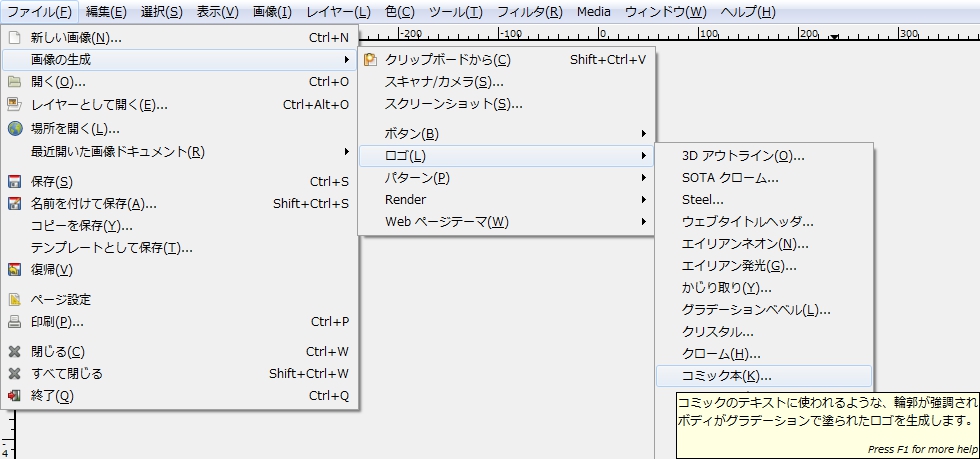Viewport: 980px width, 459px height.
Task: Choose 復帰 menu entry
Action: [x=180, y=270]
